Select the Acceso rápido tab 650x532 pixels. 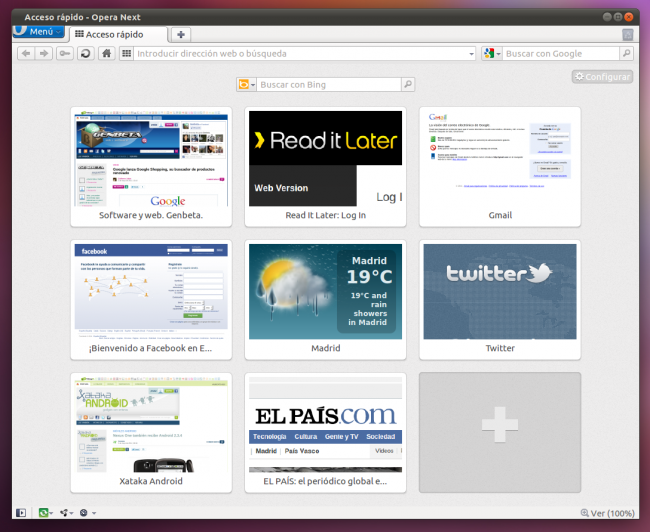pyautogui.click(x=119, y=34)
